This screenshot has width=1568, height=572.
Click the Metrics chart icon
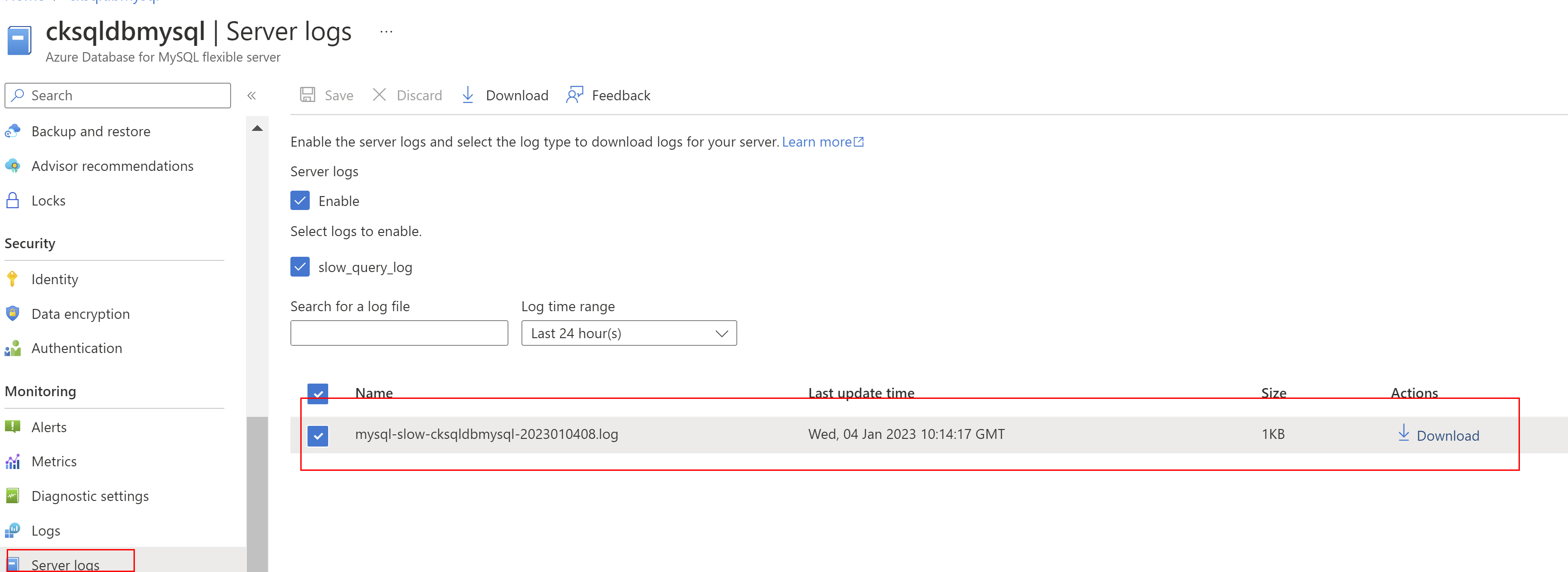coord(13,462)
